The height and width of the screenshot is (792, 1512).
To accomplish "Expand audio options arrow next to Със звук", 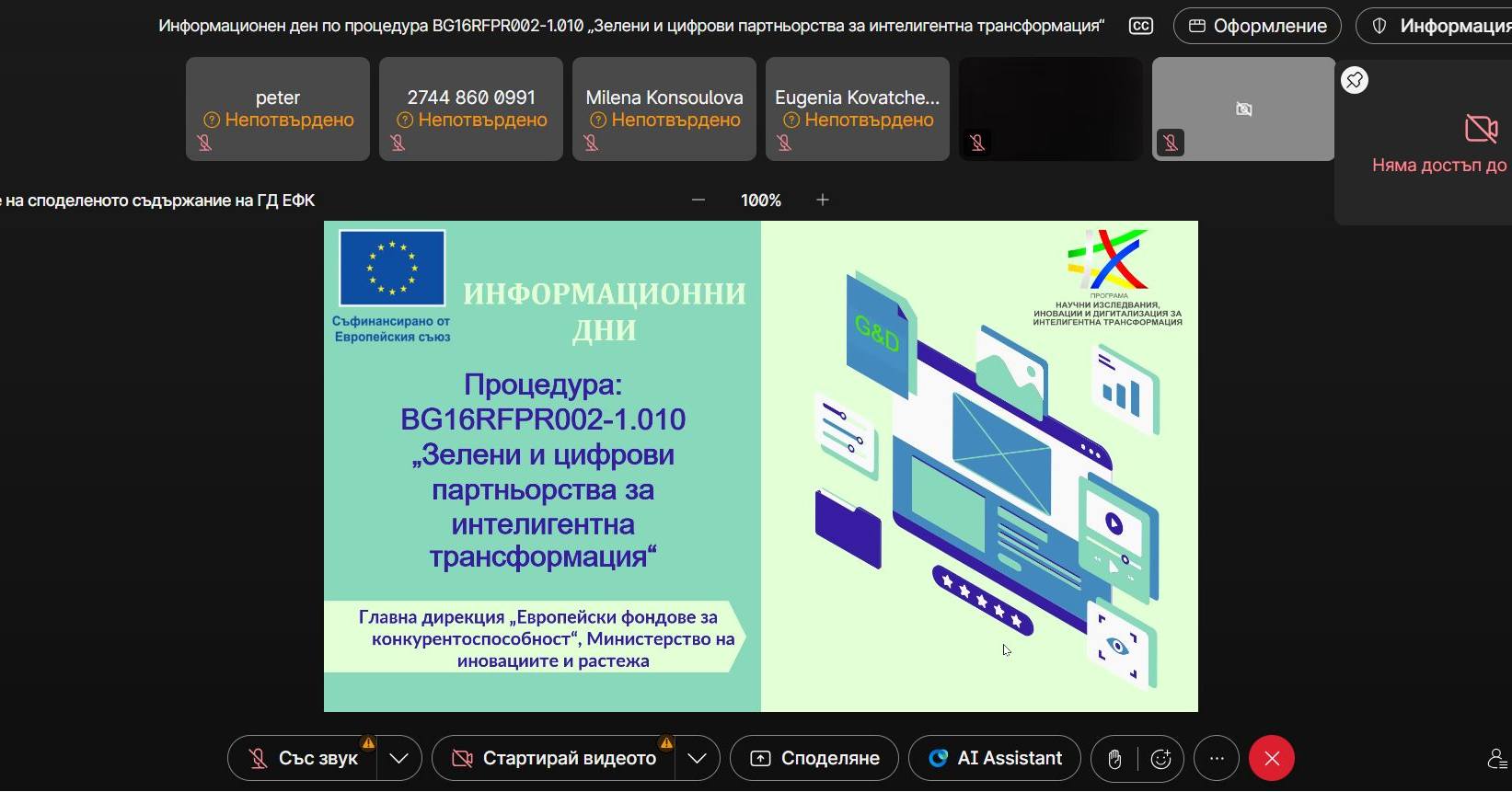I will pyautogui.click(x=398, y=759).
